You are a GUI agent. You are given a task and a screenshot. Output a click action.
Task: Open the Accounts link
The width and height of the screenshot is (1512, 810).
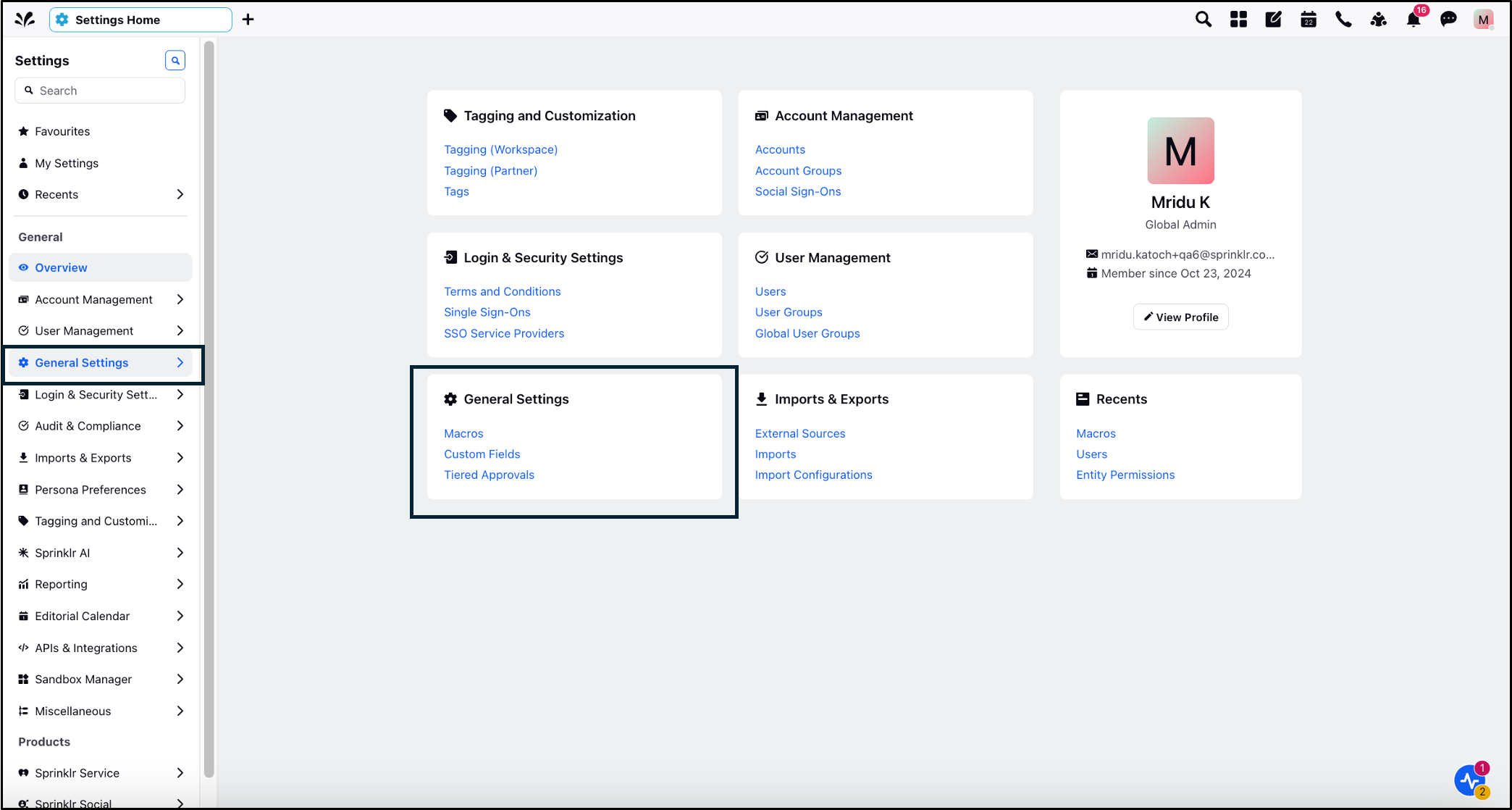point(780,149)
